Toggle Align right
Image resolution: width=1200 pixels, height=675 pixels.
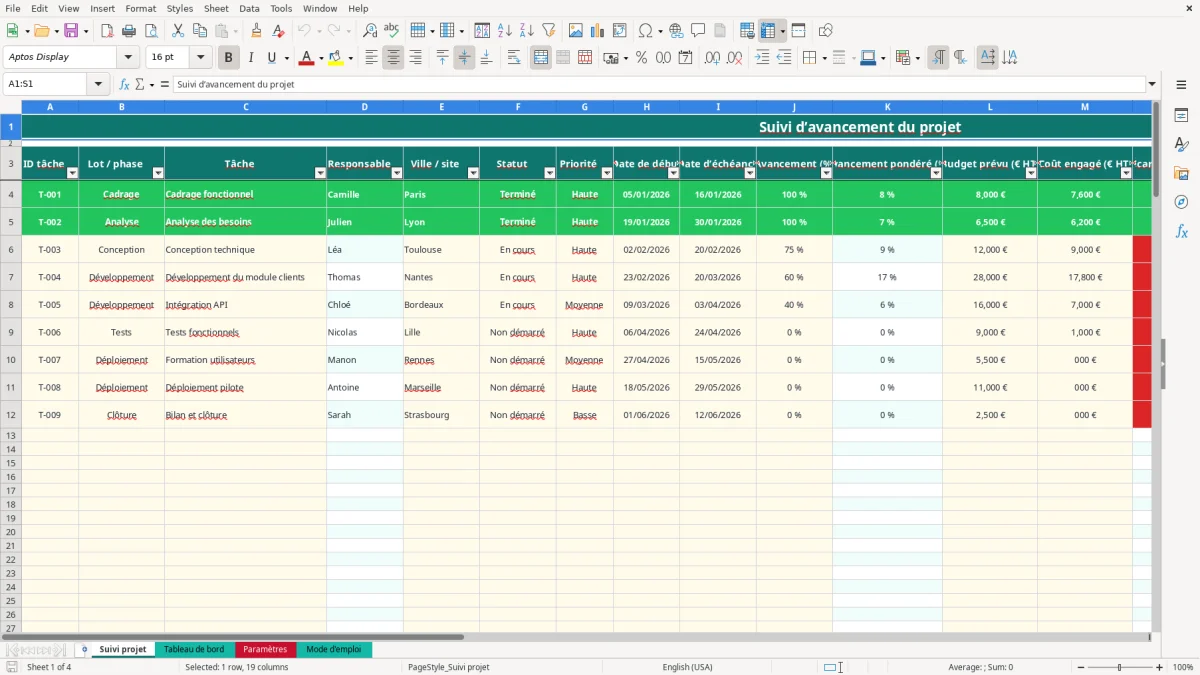point(415,57)
